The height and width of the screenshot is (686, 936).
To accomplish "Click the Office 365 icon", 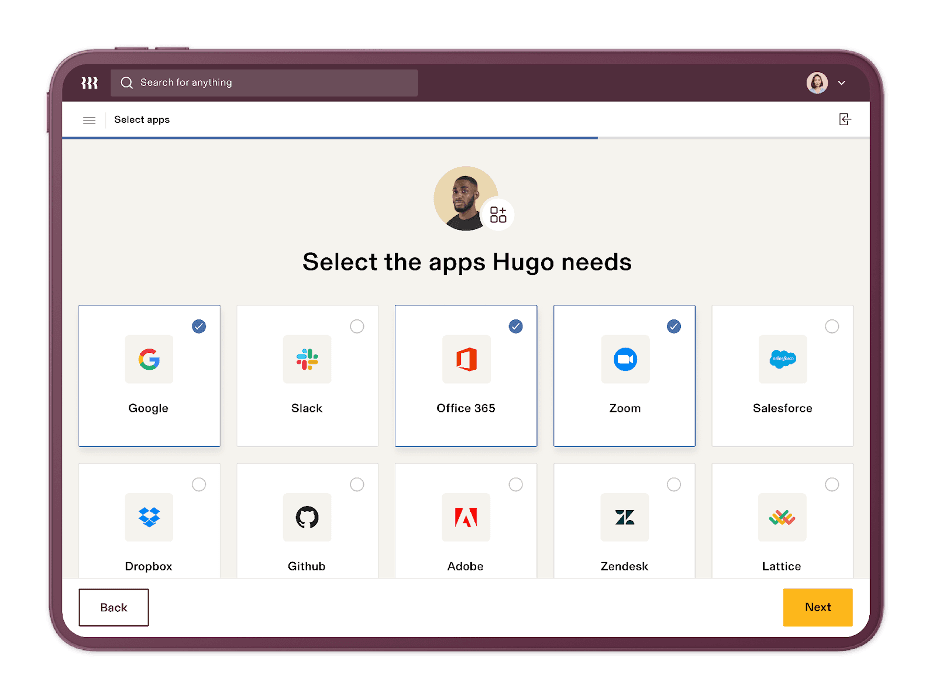I will [x=465, y=359].
